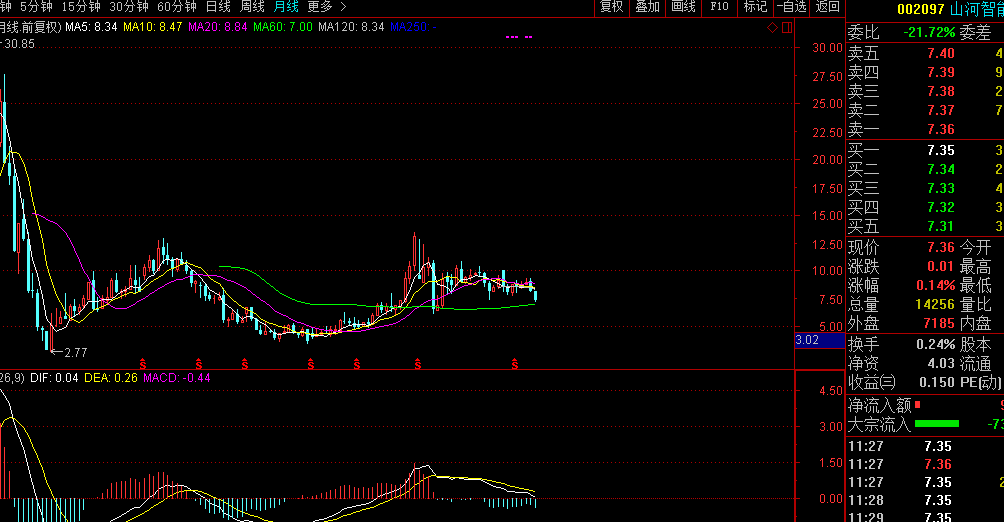Click the 30.00 price axis label
Image resolution: width=1004 pixels, height=522 pixels.
point(827,48)
